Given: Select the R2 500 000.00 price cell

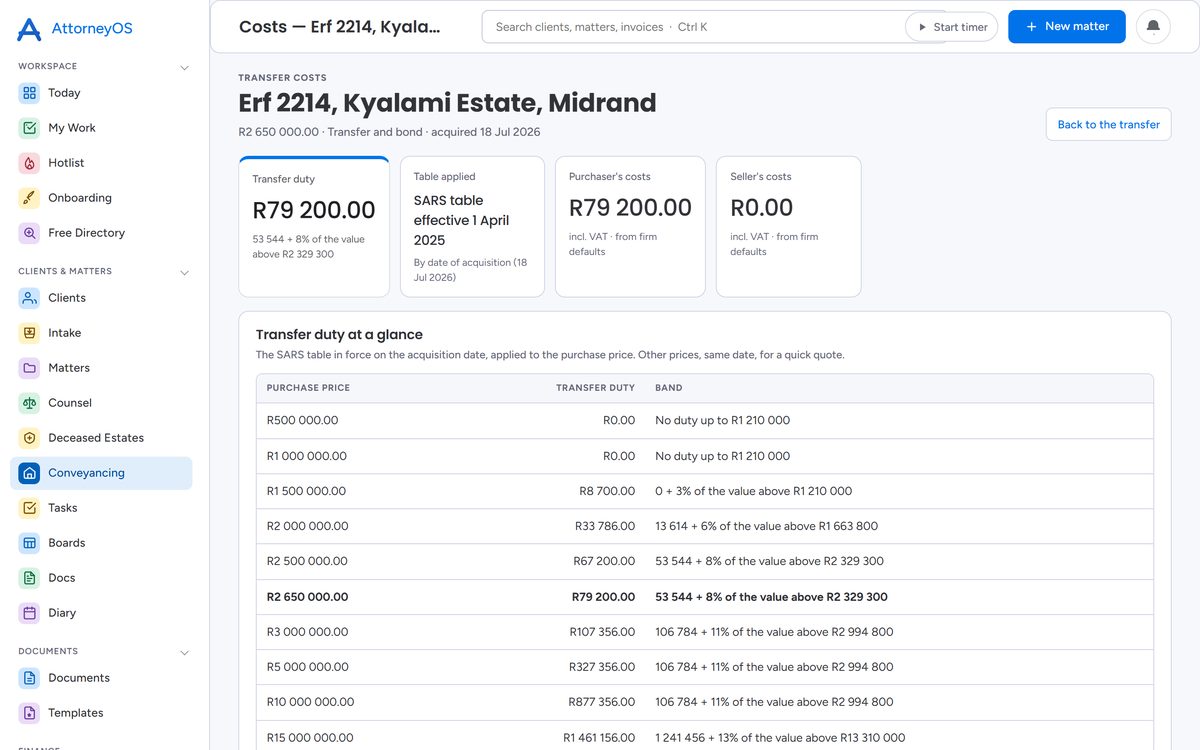Looking at the screenshot, I should (x=307, y=561).
